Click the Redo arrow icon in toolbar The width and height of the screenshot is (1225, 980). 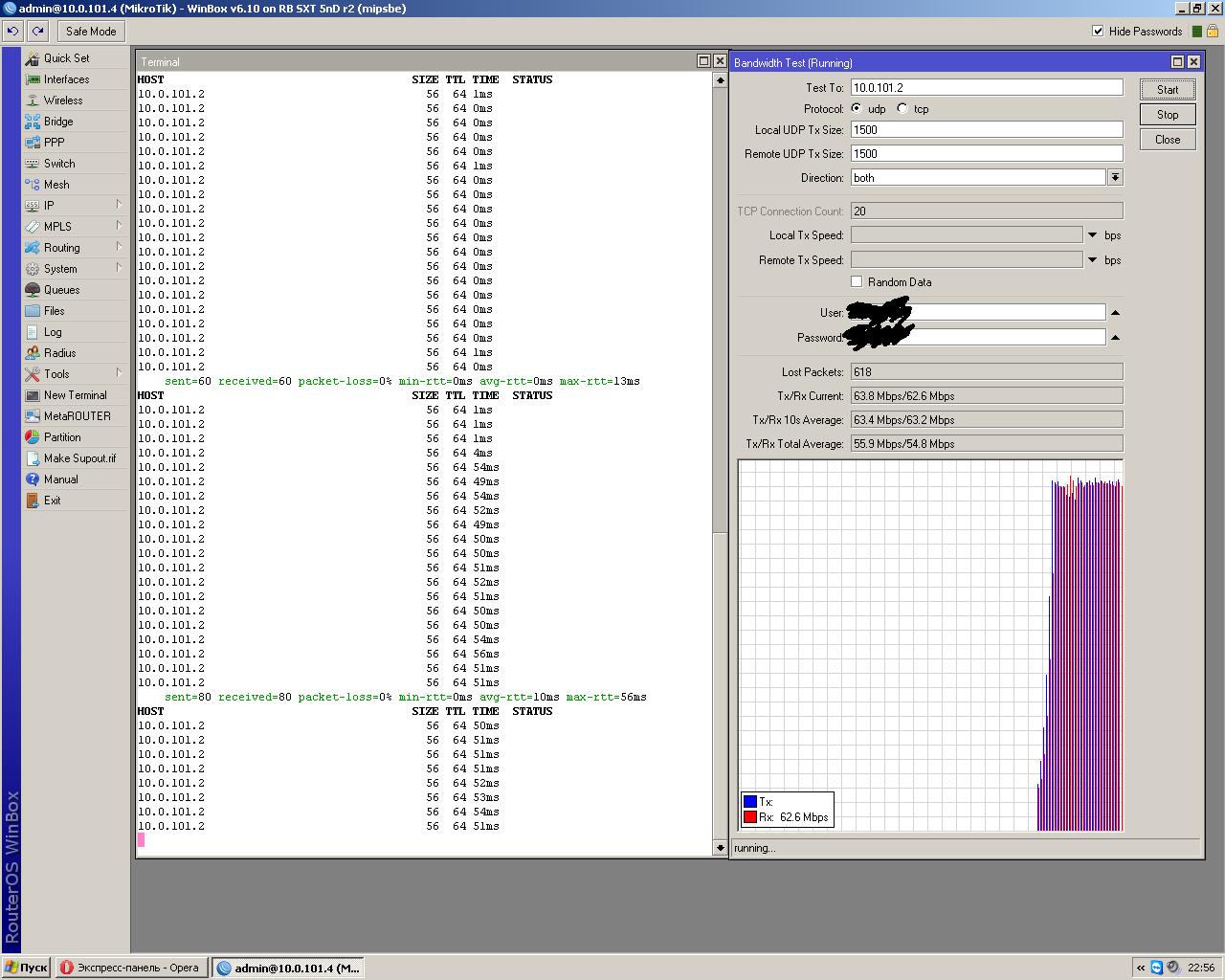point(38,32)
